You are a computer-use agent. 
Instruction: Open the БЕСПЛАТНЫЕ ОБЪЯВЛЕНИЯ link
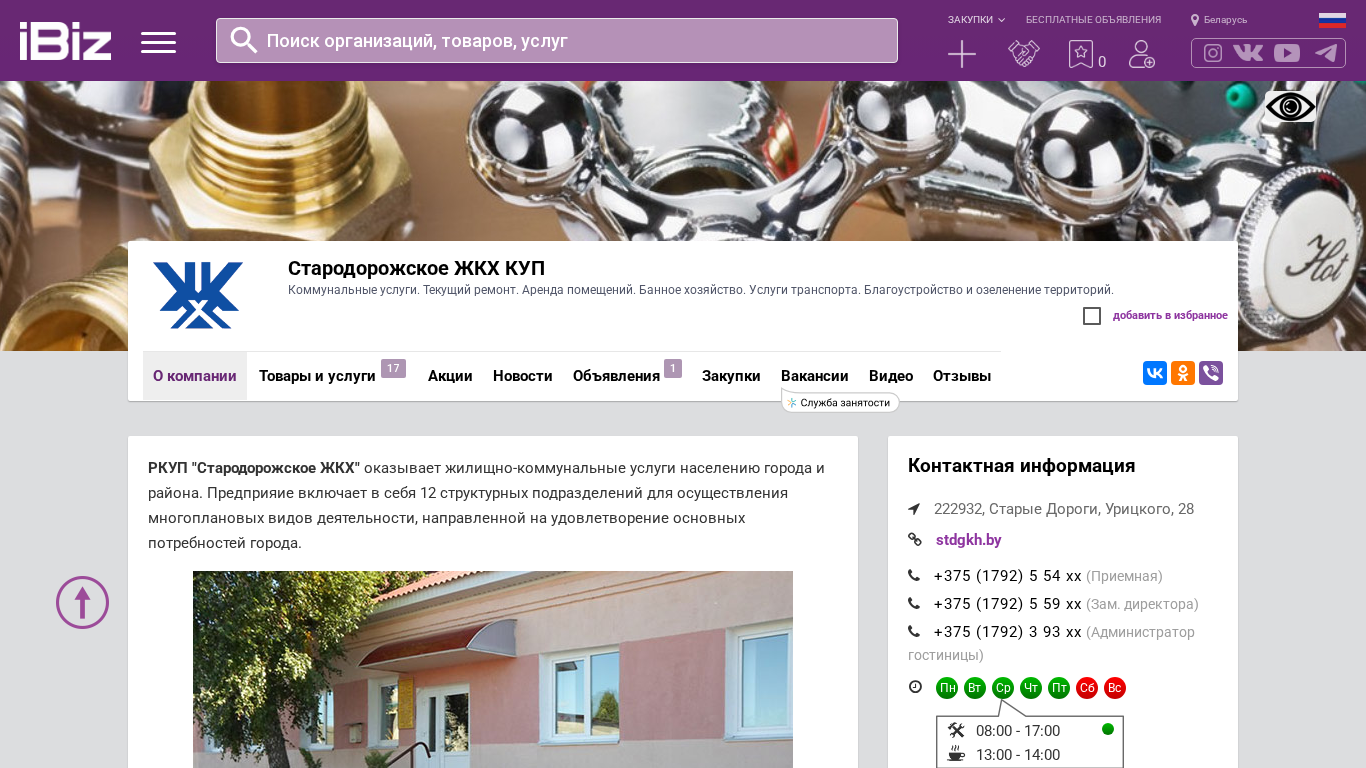tap(1093, 20)
